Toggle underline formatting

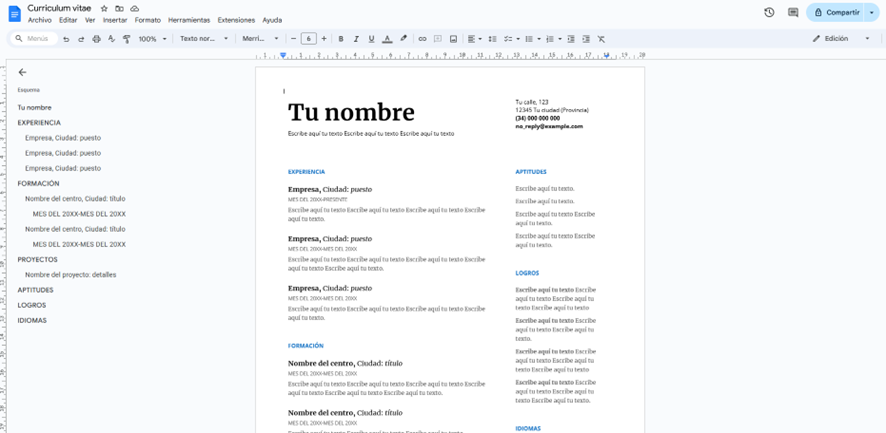371,39
